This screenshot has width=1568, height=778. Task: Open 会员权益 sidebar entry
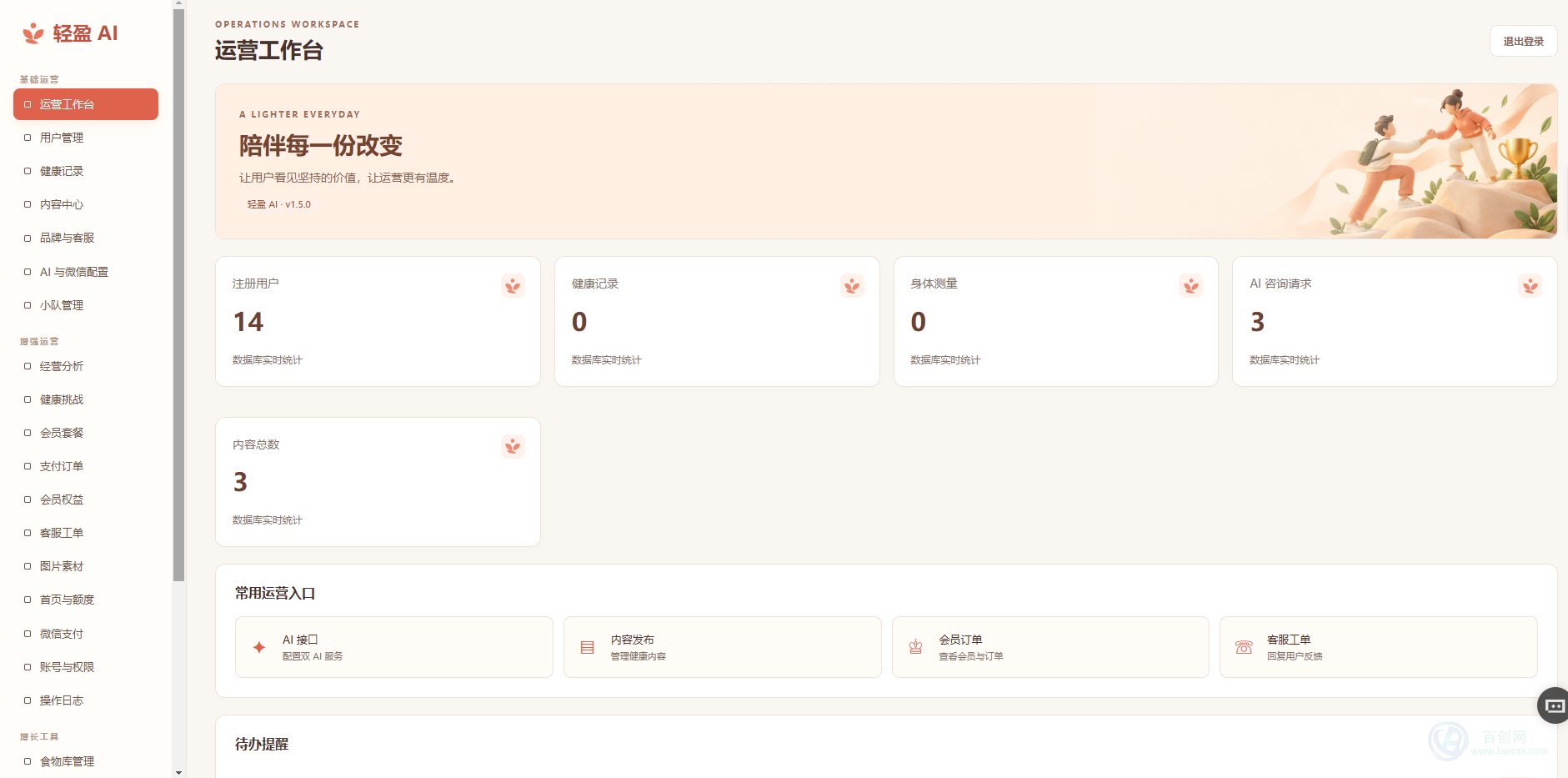coord(86,499)
